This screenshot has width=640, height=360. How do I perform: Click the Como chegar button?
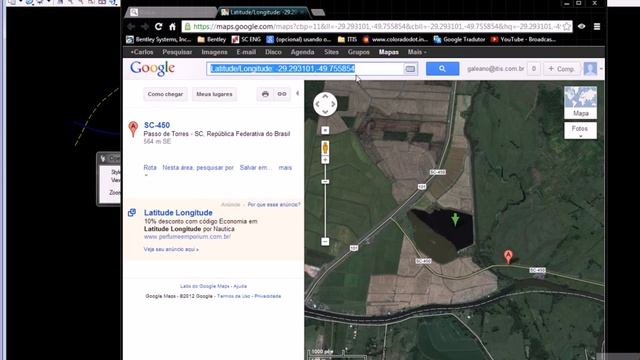165,94
